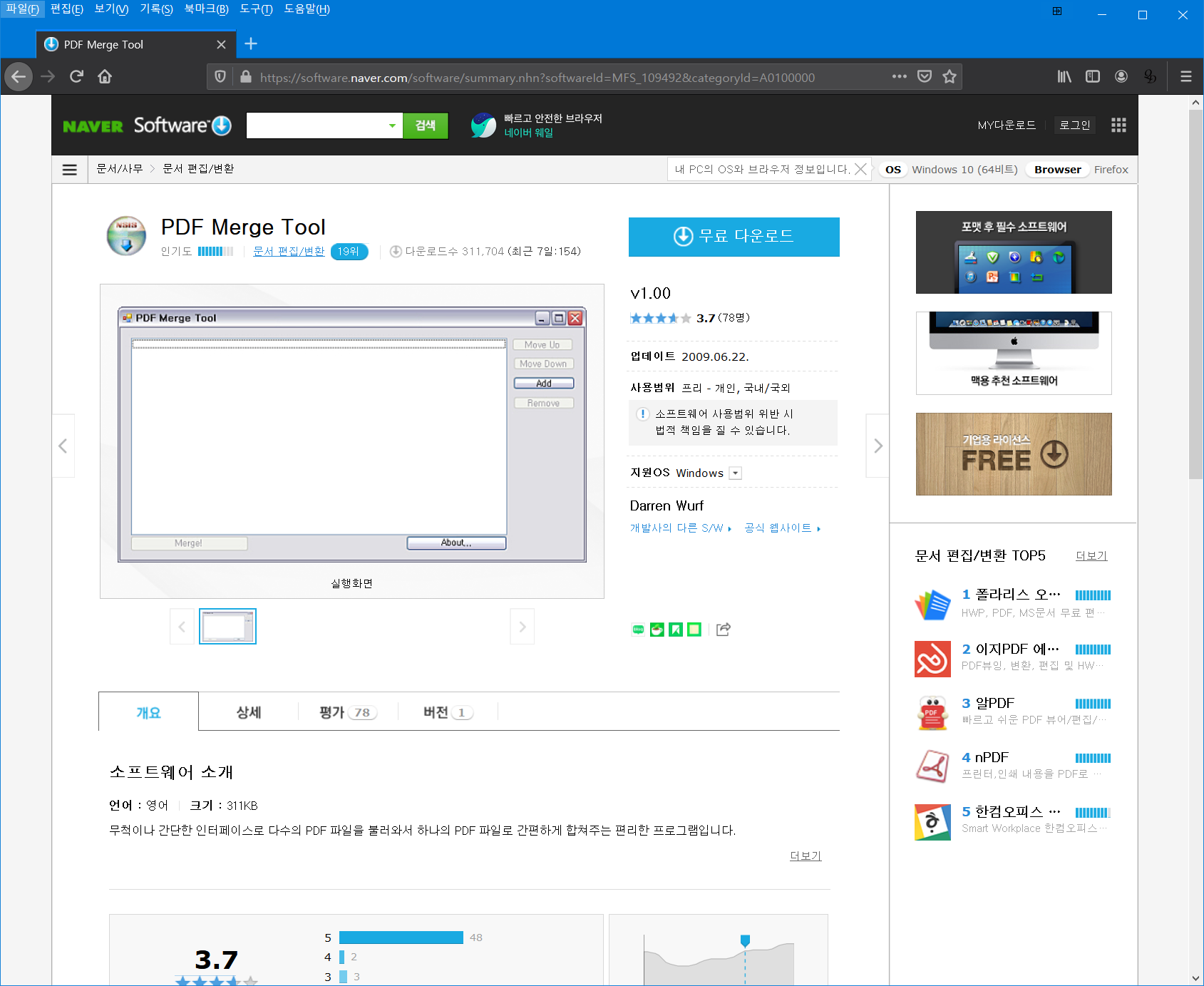The image size is (1204, 986).
Task: Open MY다운로드 link
Action: pos(1007,125)
